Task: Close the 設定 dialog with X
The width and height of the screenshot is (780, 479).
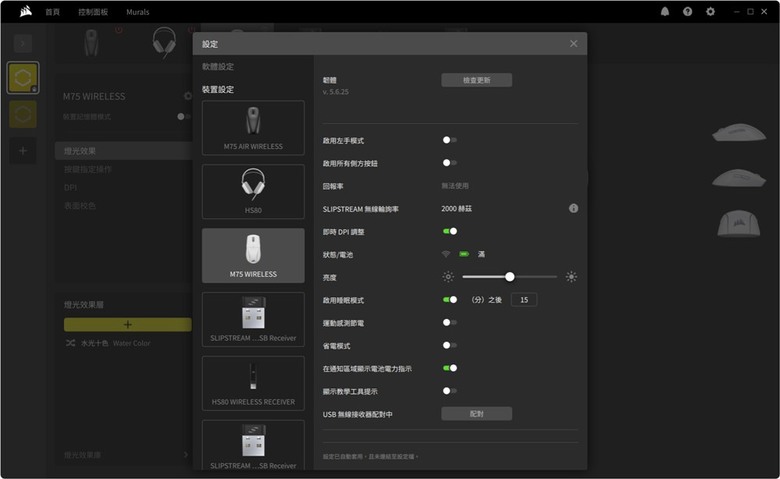Action: (x=574, y=44)
